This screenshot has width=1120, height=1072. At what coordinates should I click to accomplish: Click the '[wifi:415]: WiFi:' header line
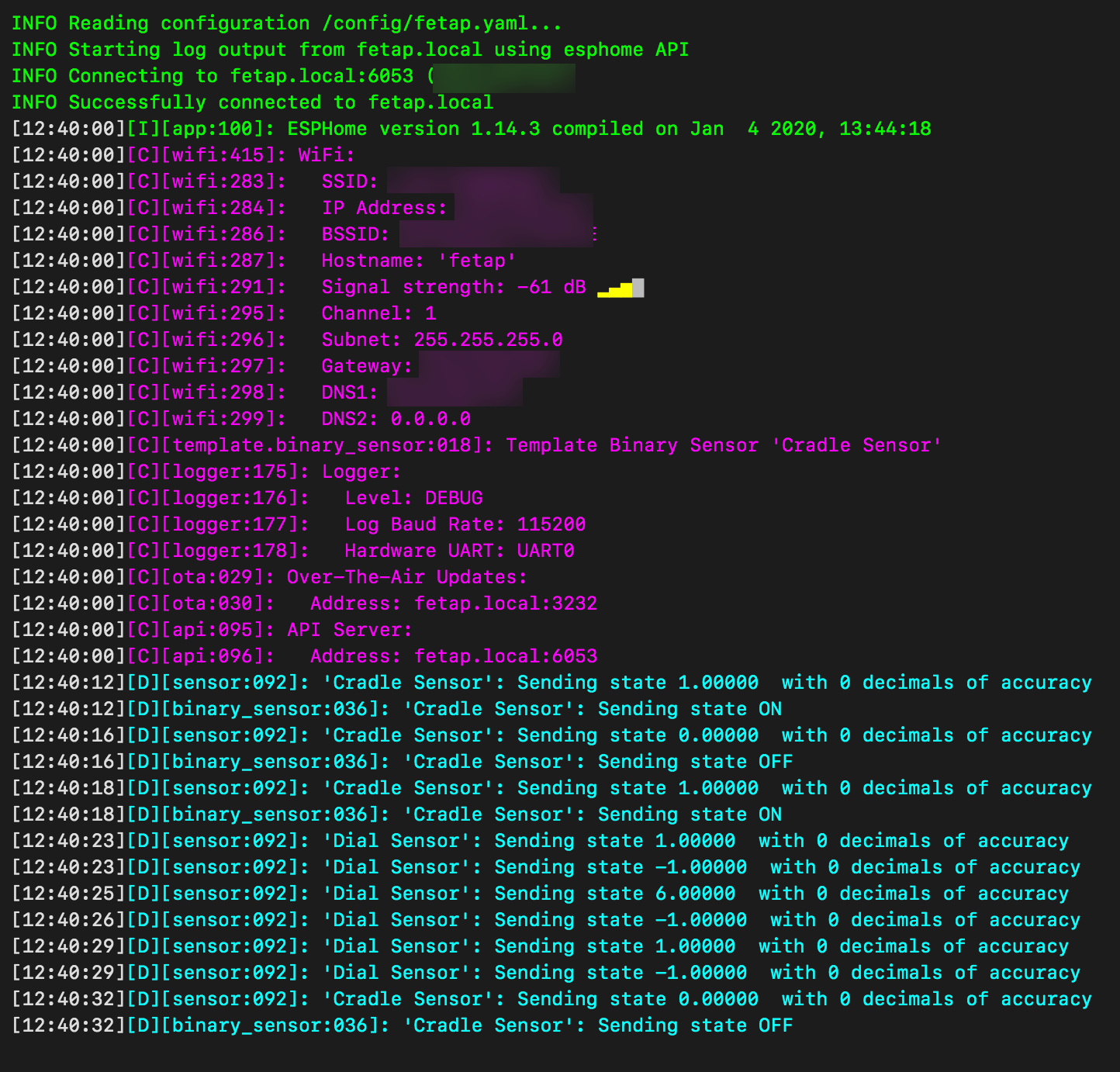click(184, 155)
